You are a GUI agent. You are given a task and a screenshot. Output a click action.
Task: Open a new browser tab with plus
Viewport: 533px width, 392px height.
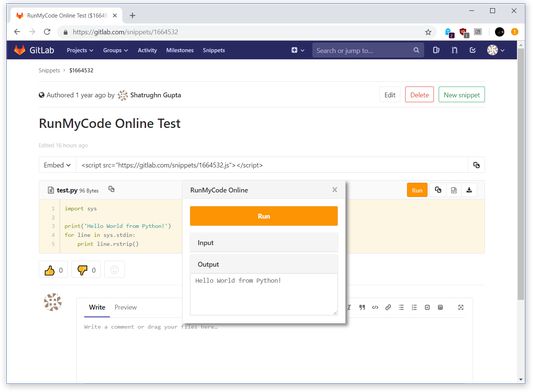click(132, 16)
